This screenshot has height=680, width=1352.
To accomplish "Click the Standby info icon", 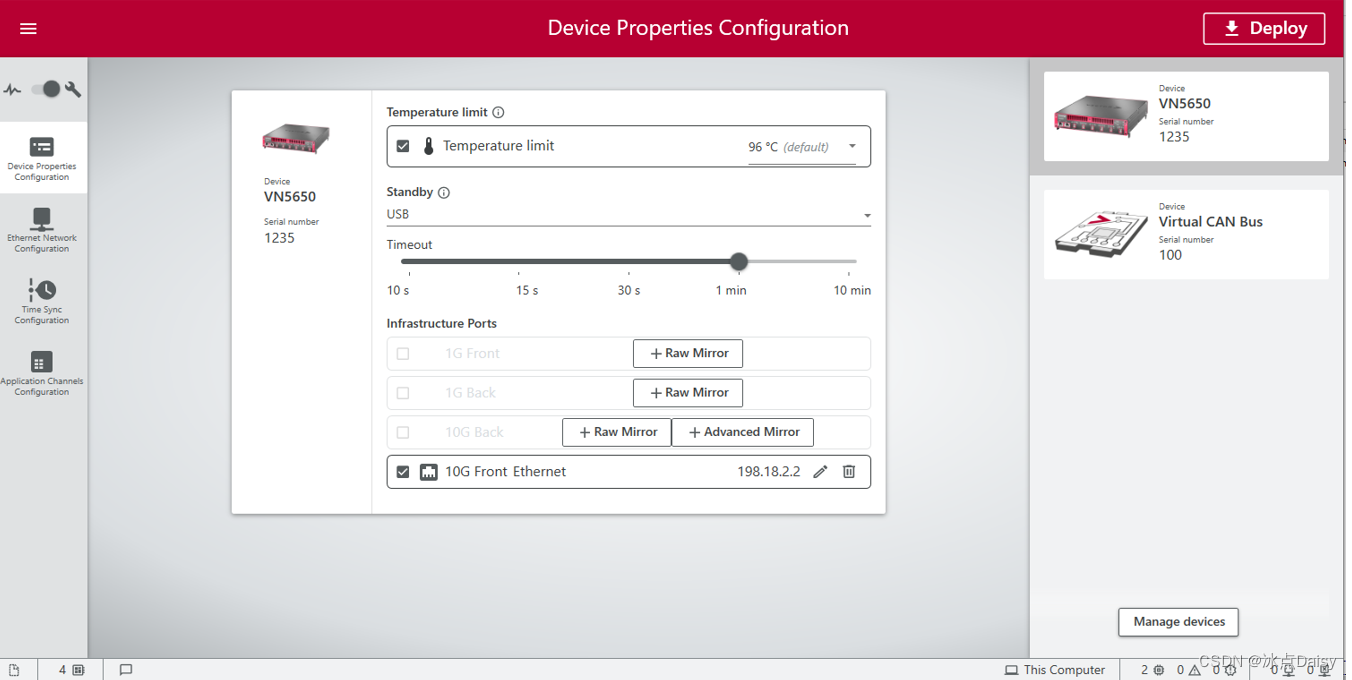I will (x=443, y=192).
